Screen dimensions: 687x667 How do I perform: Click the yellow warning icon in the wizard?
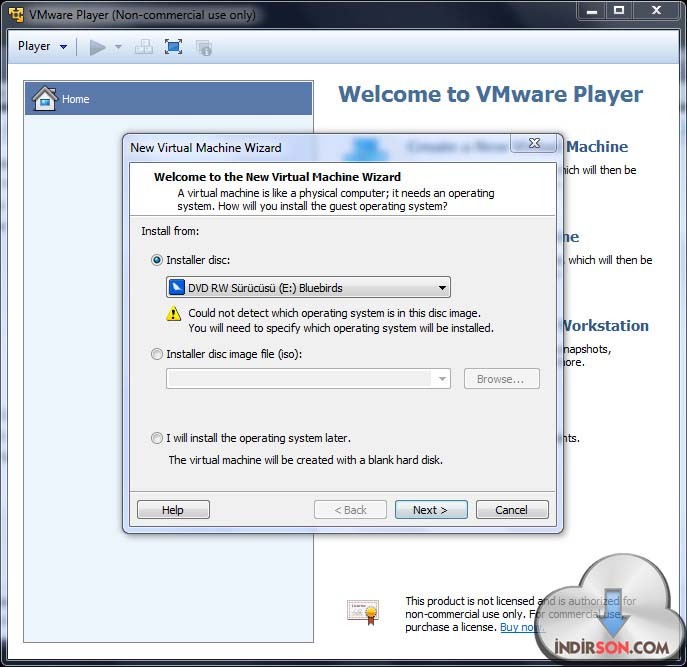174,313
